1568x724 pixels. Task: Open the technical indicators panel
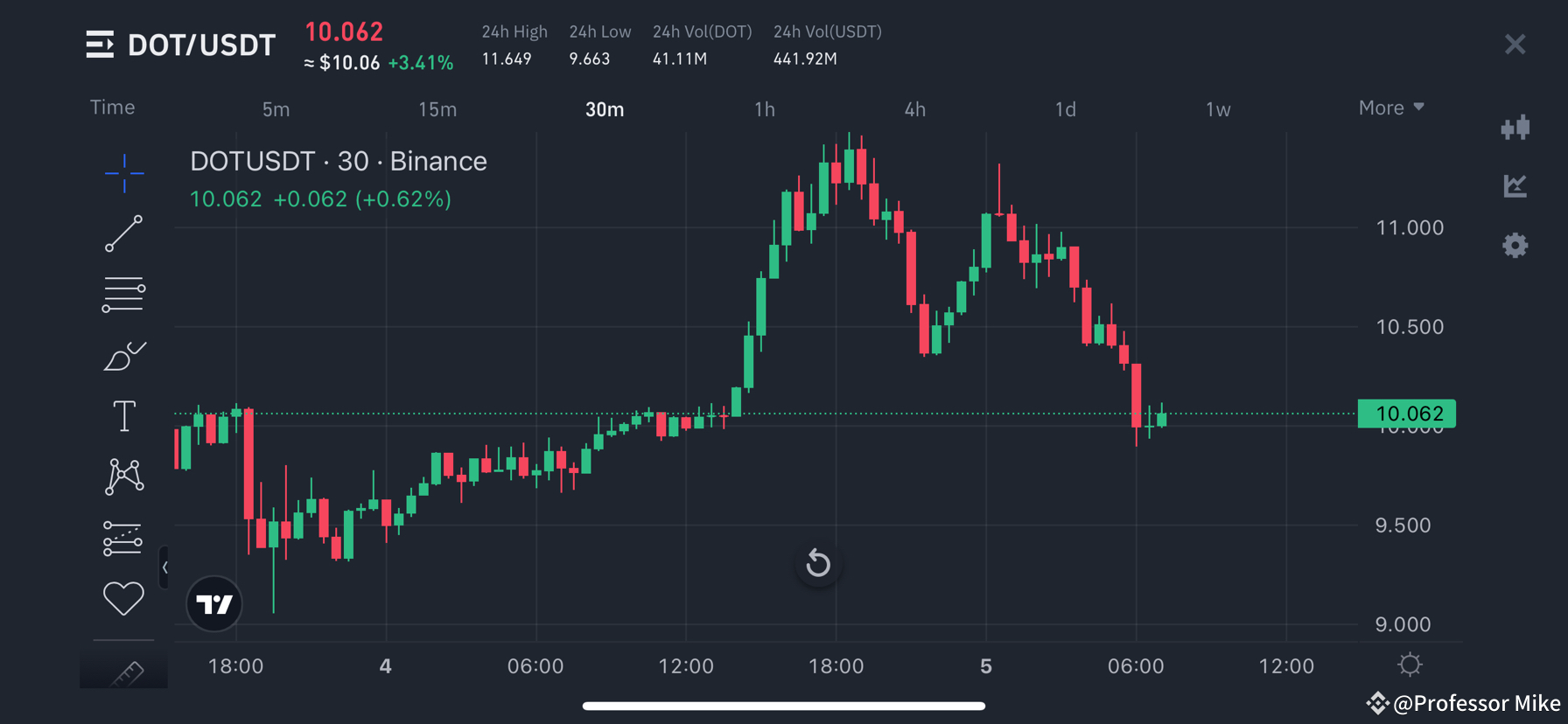(x=1516, y=184)
